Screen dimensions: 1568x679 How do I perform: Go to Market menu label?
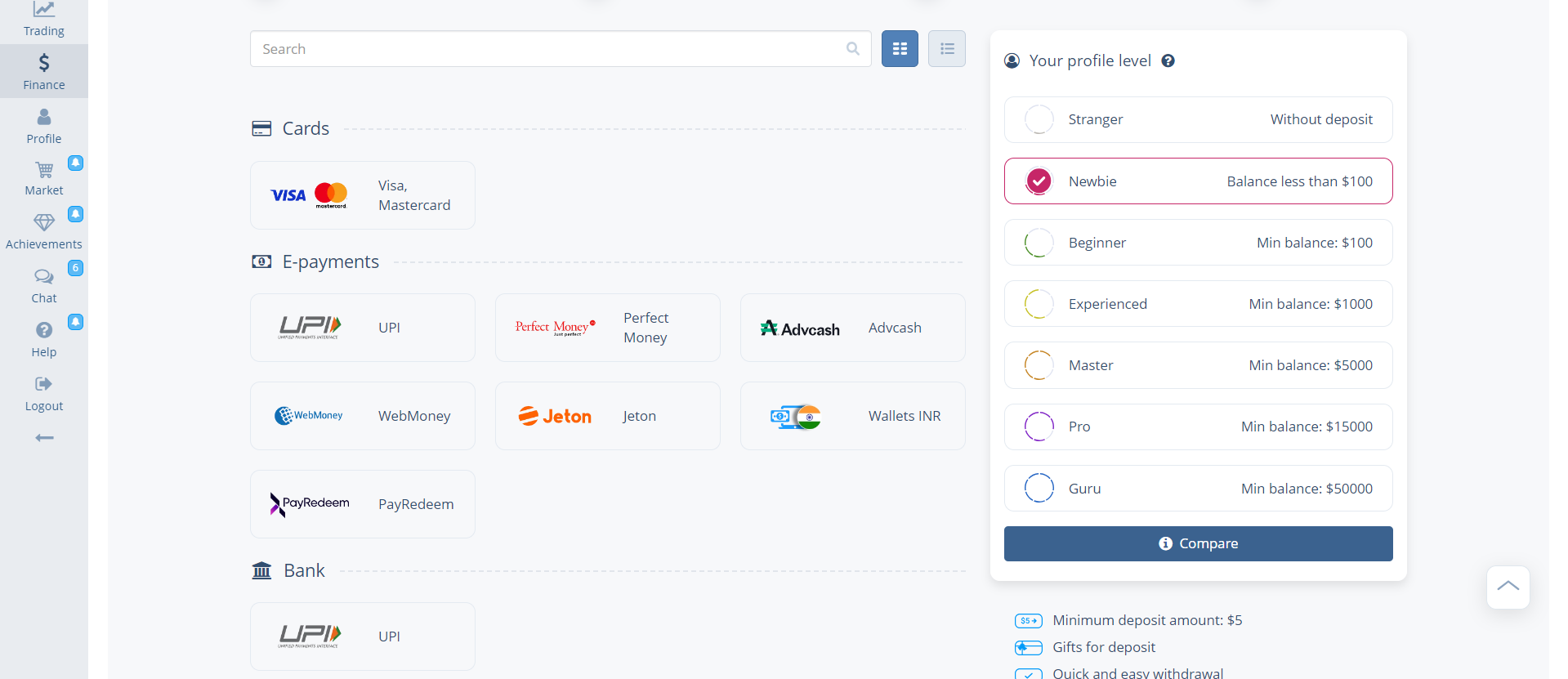tap(44, 190)
